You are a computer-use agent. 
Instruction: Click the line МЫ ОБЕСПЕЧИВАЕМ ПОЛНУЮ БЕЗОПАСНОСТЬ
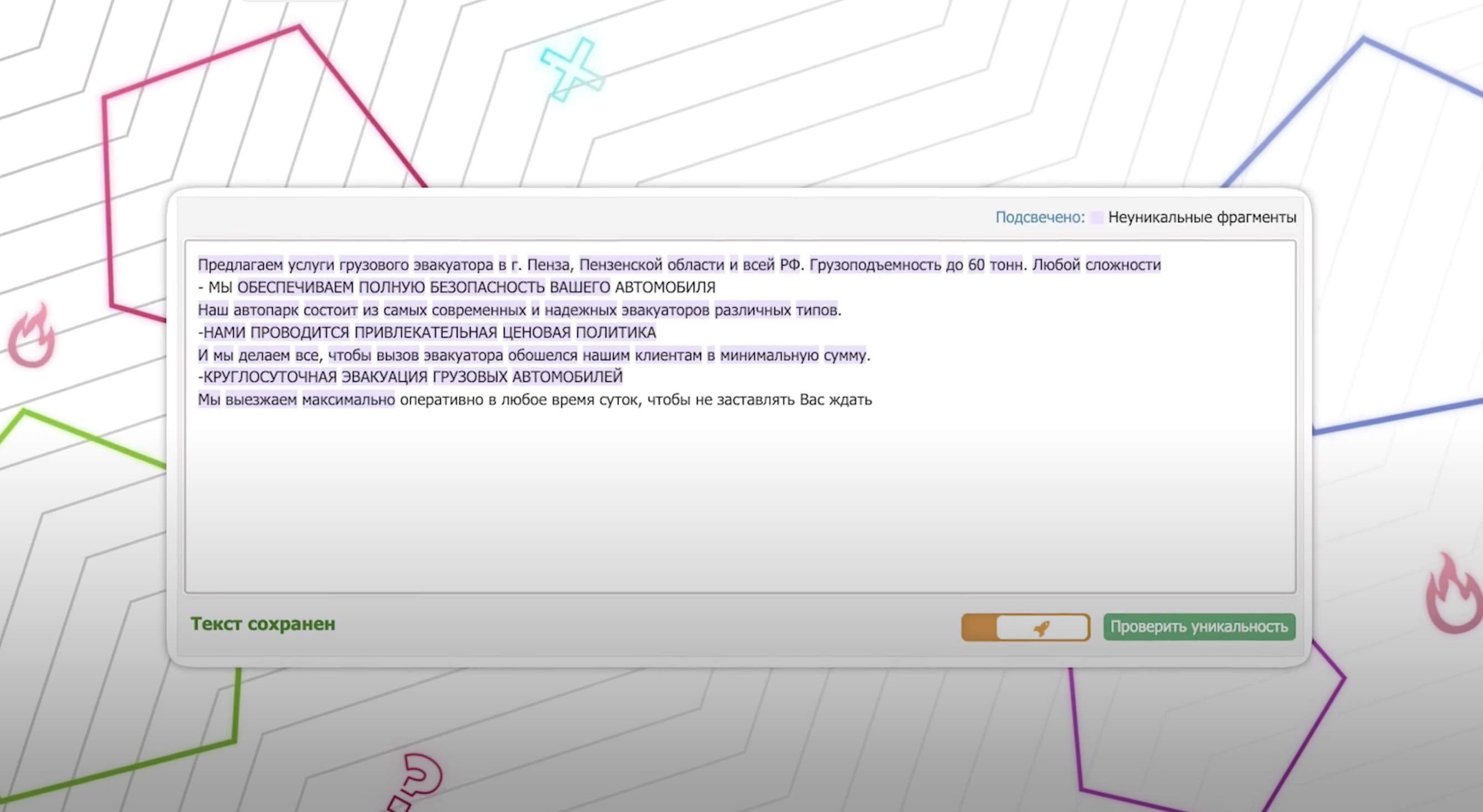[x=457, y=287]
